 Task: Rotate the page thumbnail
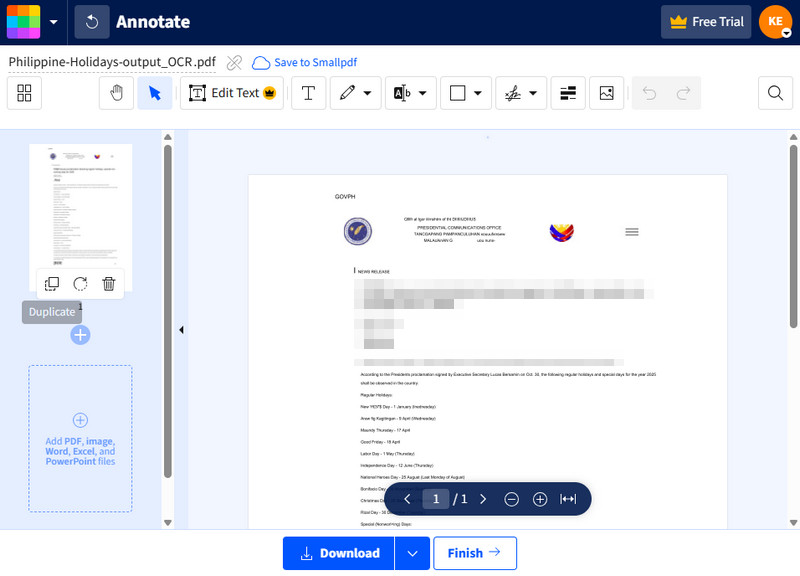click(80, 284)
